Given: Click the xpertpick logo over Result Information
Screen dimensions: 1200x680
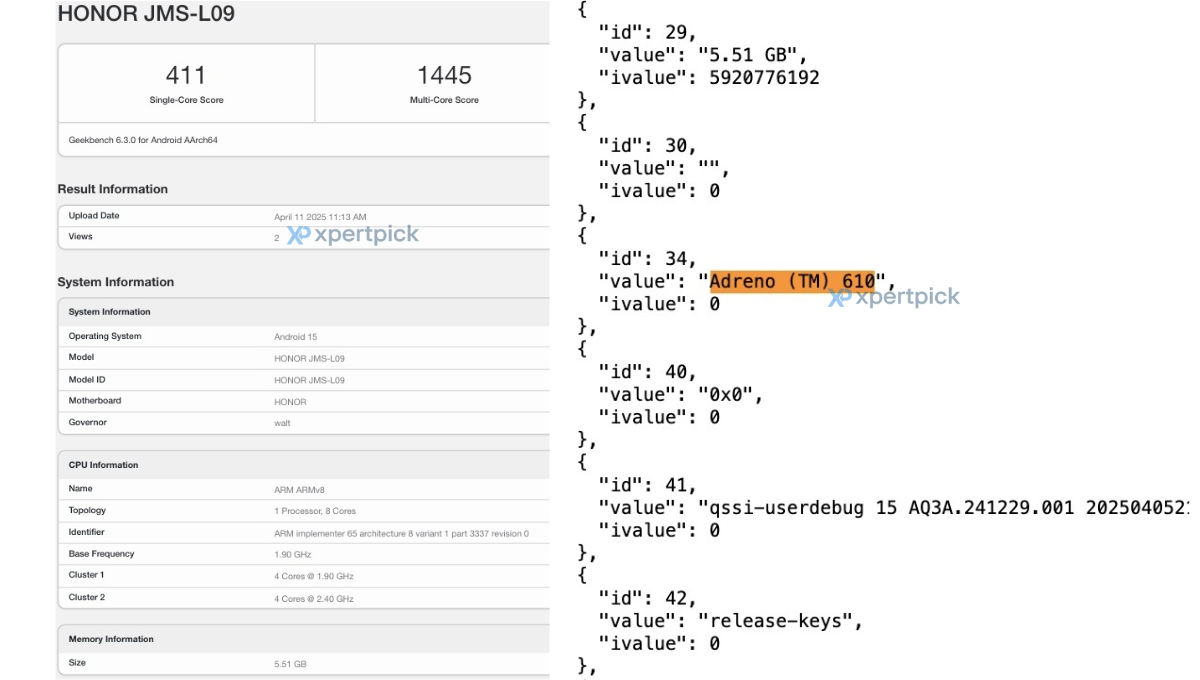Looking at the screenshot, I should [x=353, y=235].
